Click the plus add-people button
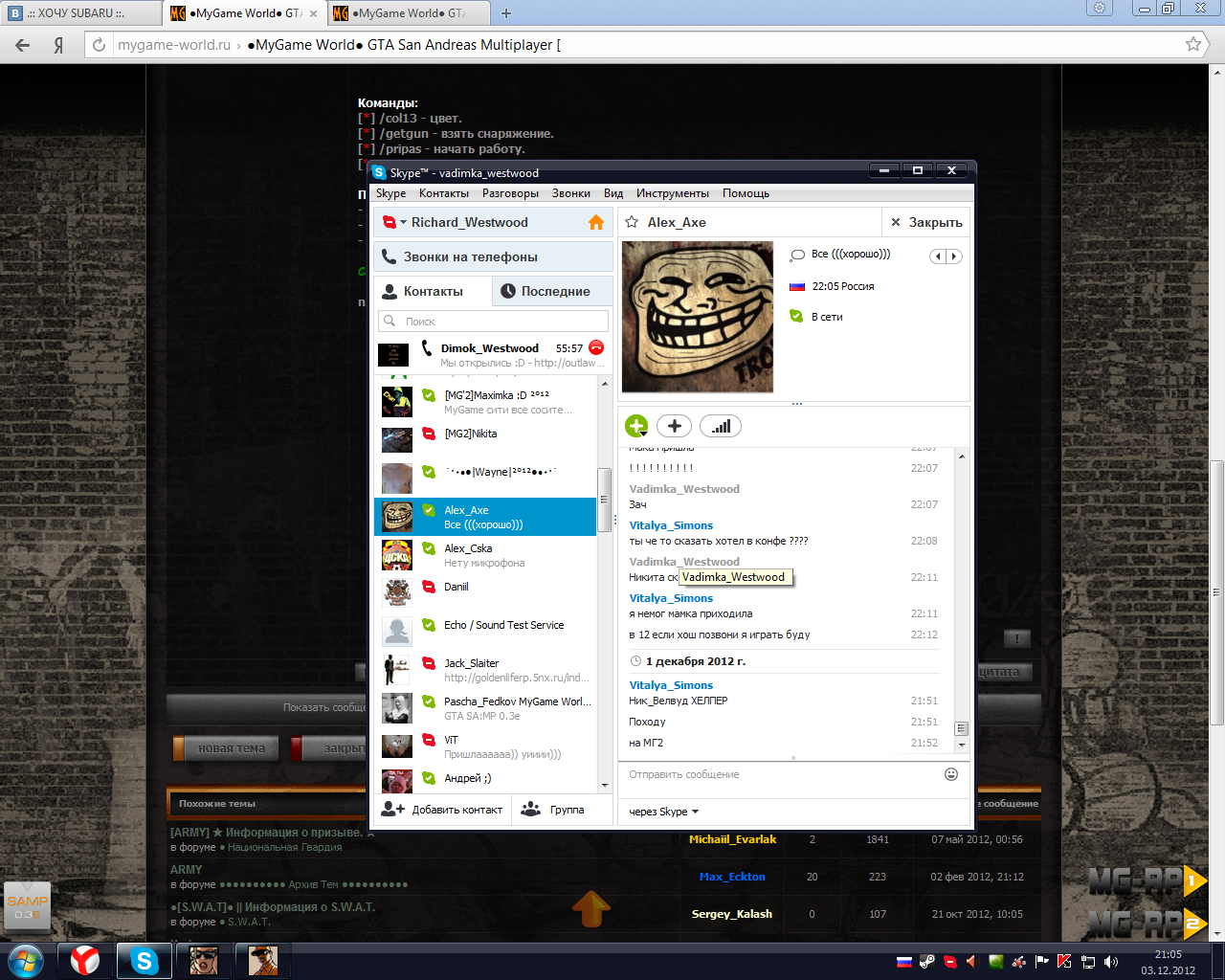 [674, 426]
